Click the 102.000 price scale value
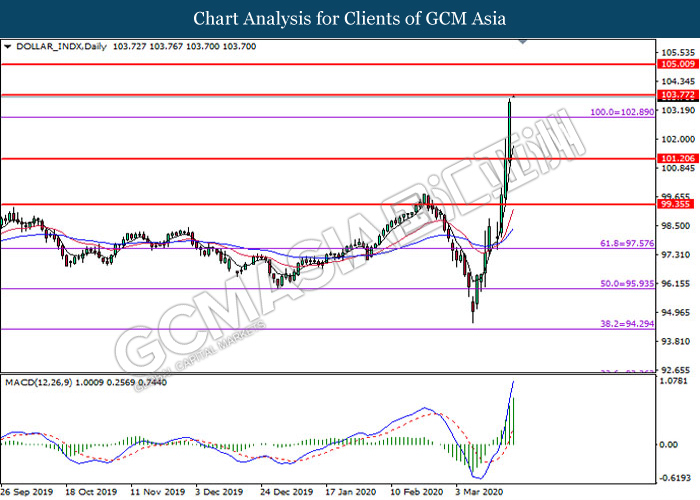 [678, 139]
